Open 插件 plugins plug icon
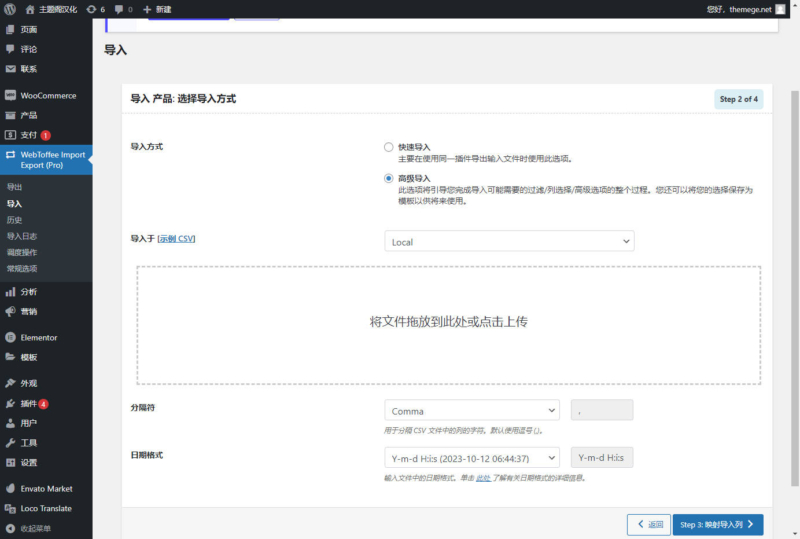The image size is (800, 539). pyautogui.click(x=10, y=404)
